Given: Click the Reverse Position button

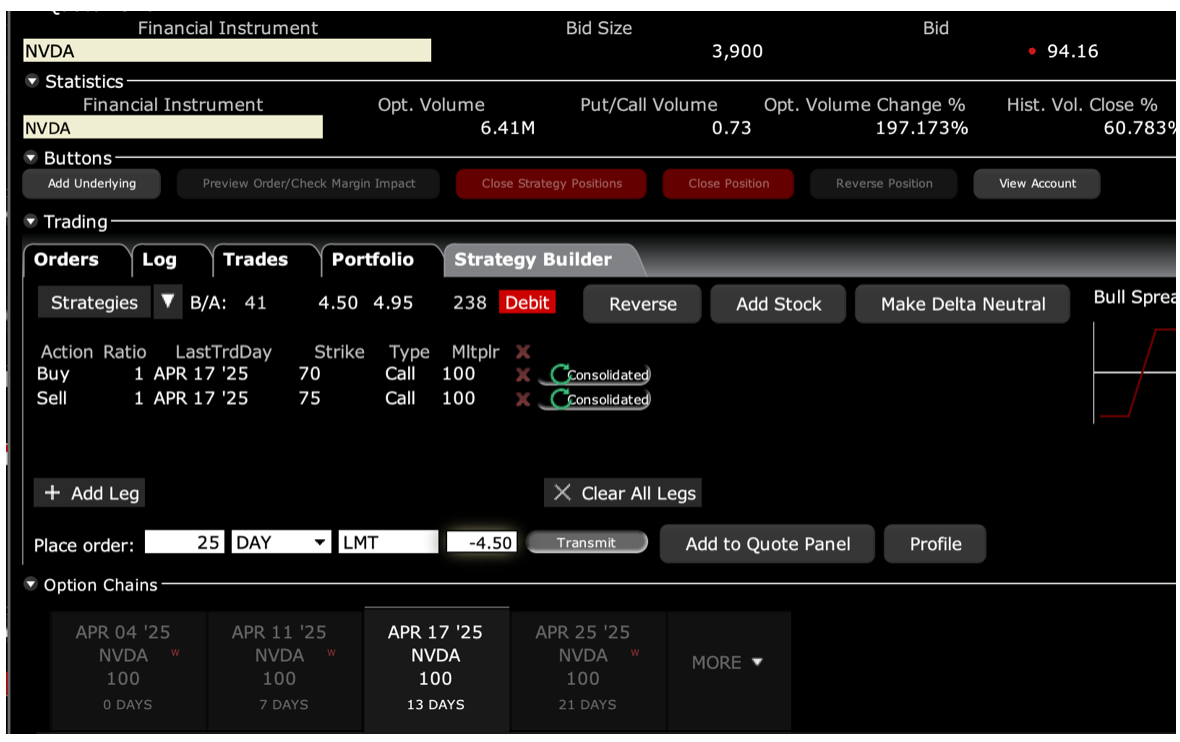Looking at the screenshot, I should 884,184.
